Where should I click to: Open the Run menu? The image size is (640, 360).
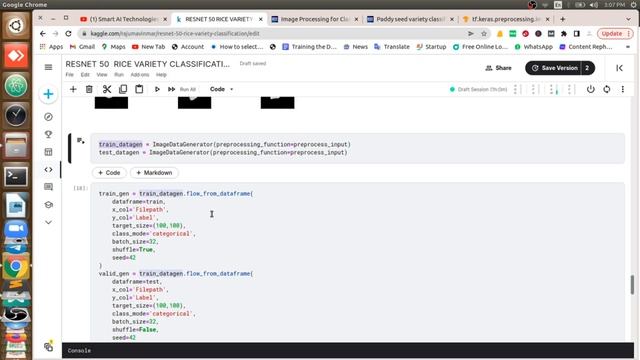(119, 75)
